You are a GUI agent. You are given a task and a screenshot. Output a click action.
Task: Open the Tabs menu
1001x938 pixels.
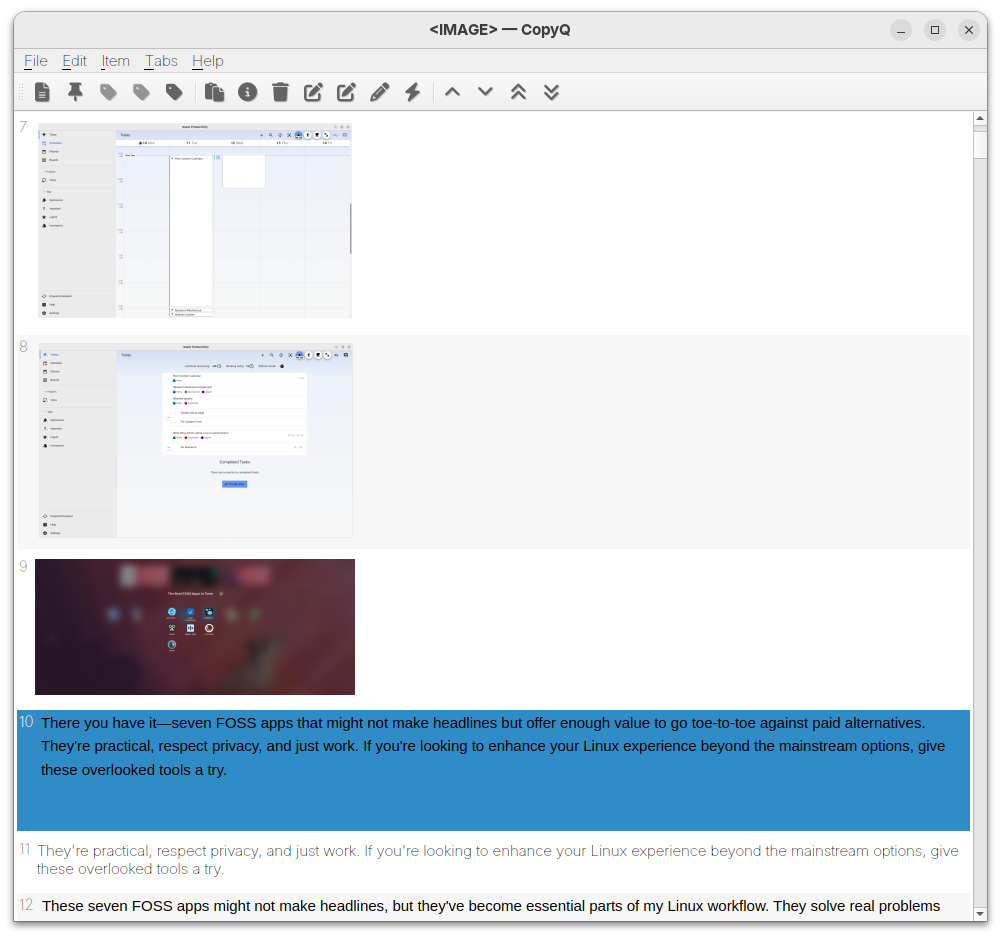(x=161, y=61)
